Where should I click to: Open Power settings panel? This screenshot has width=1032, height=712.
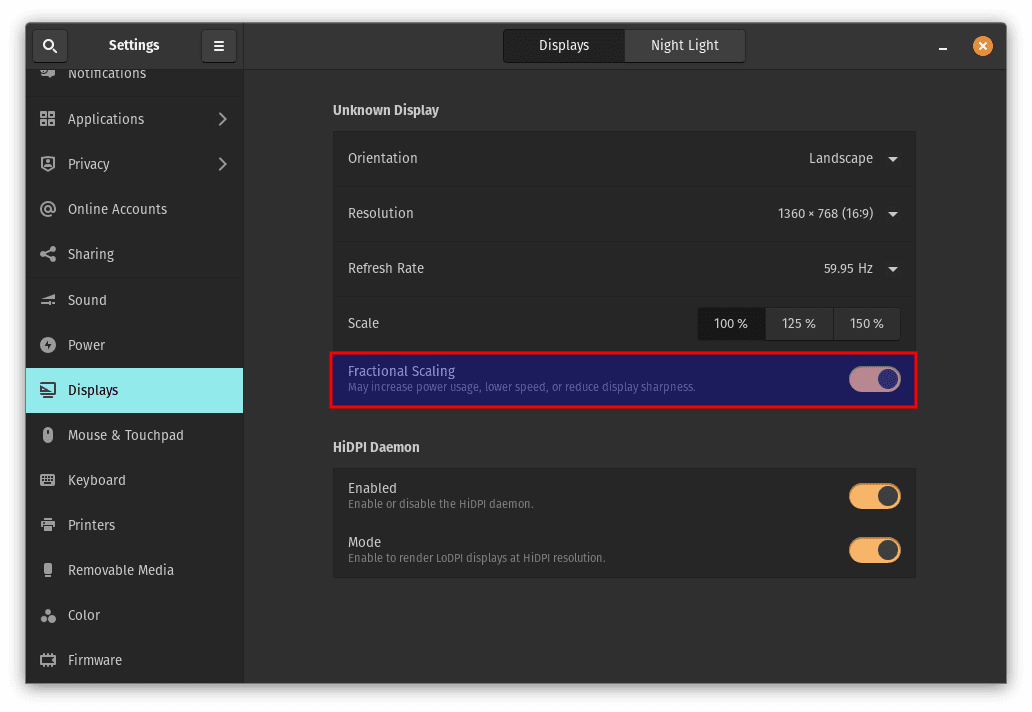click(x=134, y=345)
